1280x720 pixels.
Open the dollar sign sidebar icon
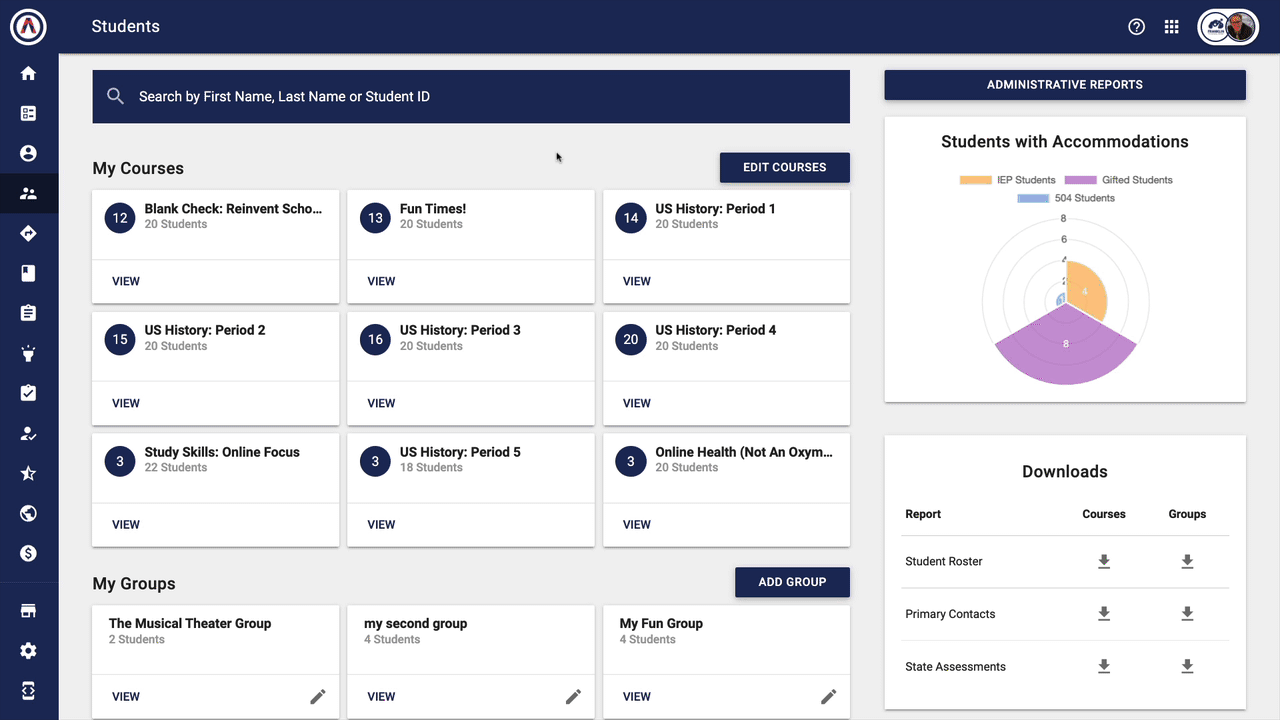(28, 553)
